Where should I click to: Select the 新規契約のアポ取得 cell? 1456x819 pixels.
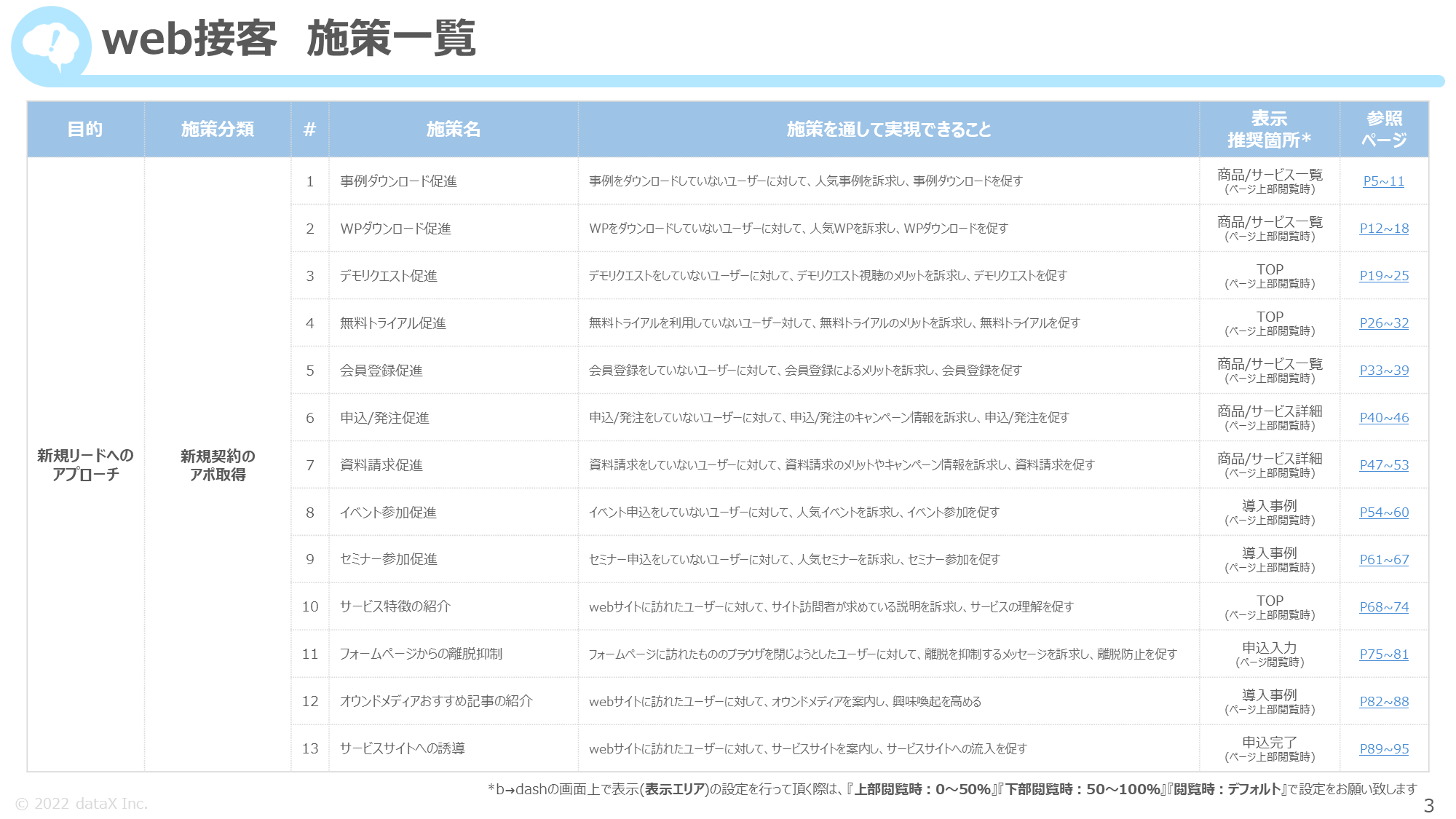pyautogui.click(x=218, y=465)
